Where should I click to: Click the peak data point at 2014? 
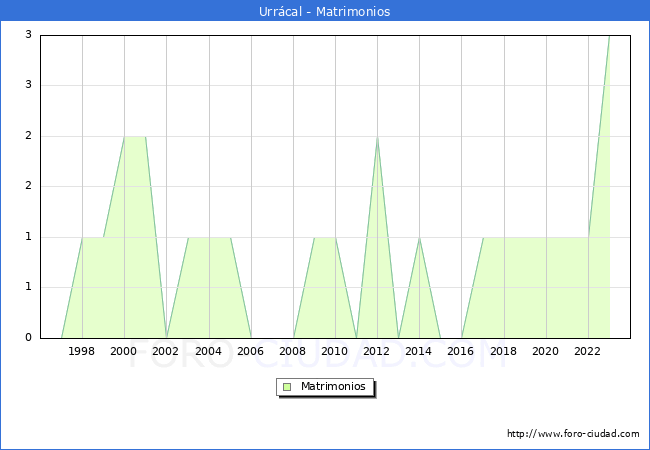pyautogui.click(x=419, y=237)
